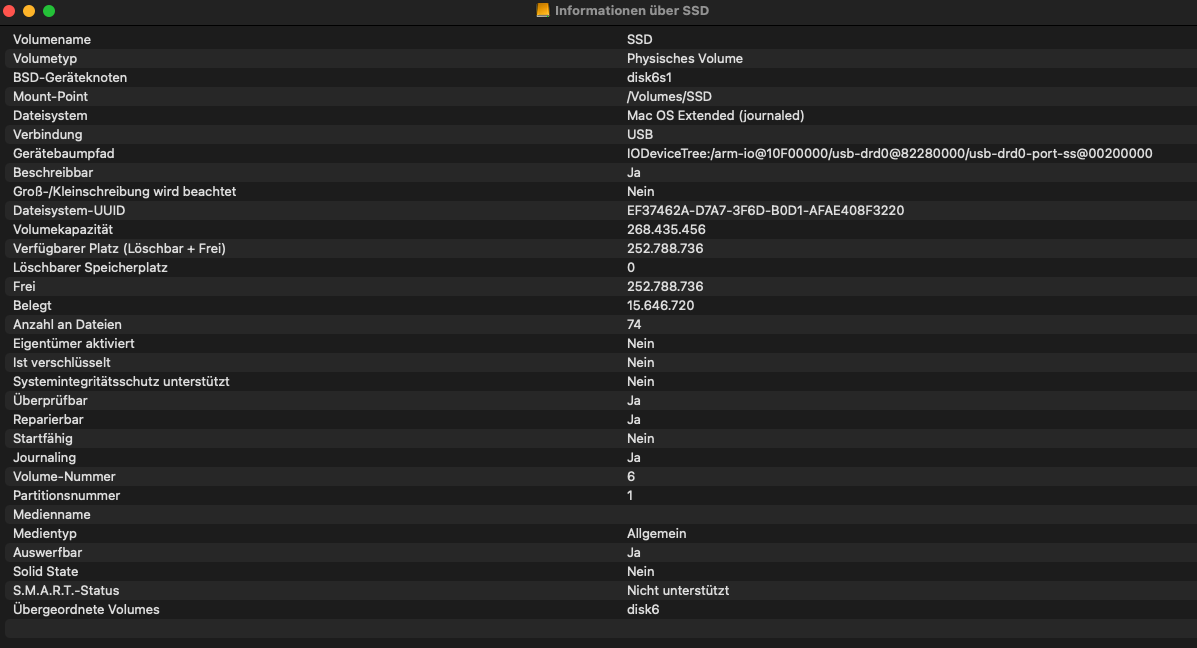Select the Volumename label
The height and width of the screenshot is (648, 1197).
tap(52, 40)
